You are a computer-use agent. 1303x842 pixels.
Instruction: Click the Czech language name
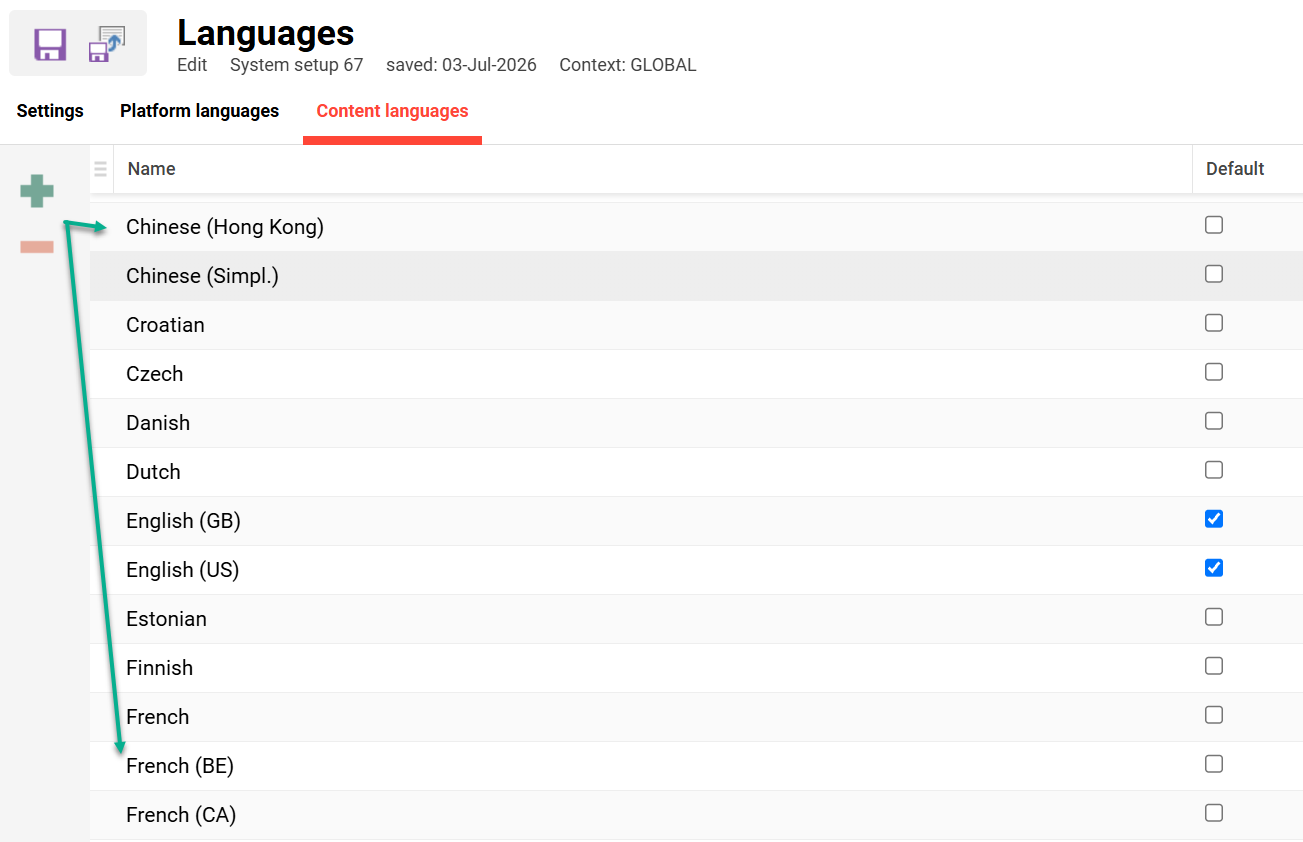155,374
